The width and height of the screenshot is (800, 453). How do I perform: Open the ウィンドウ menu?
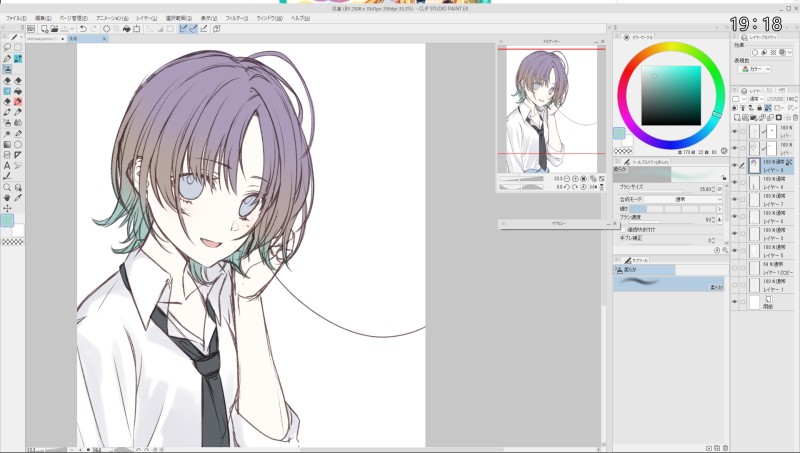(x=269, y=18)
